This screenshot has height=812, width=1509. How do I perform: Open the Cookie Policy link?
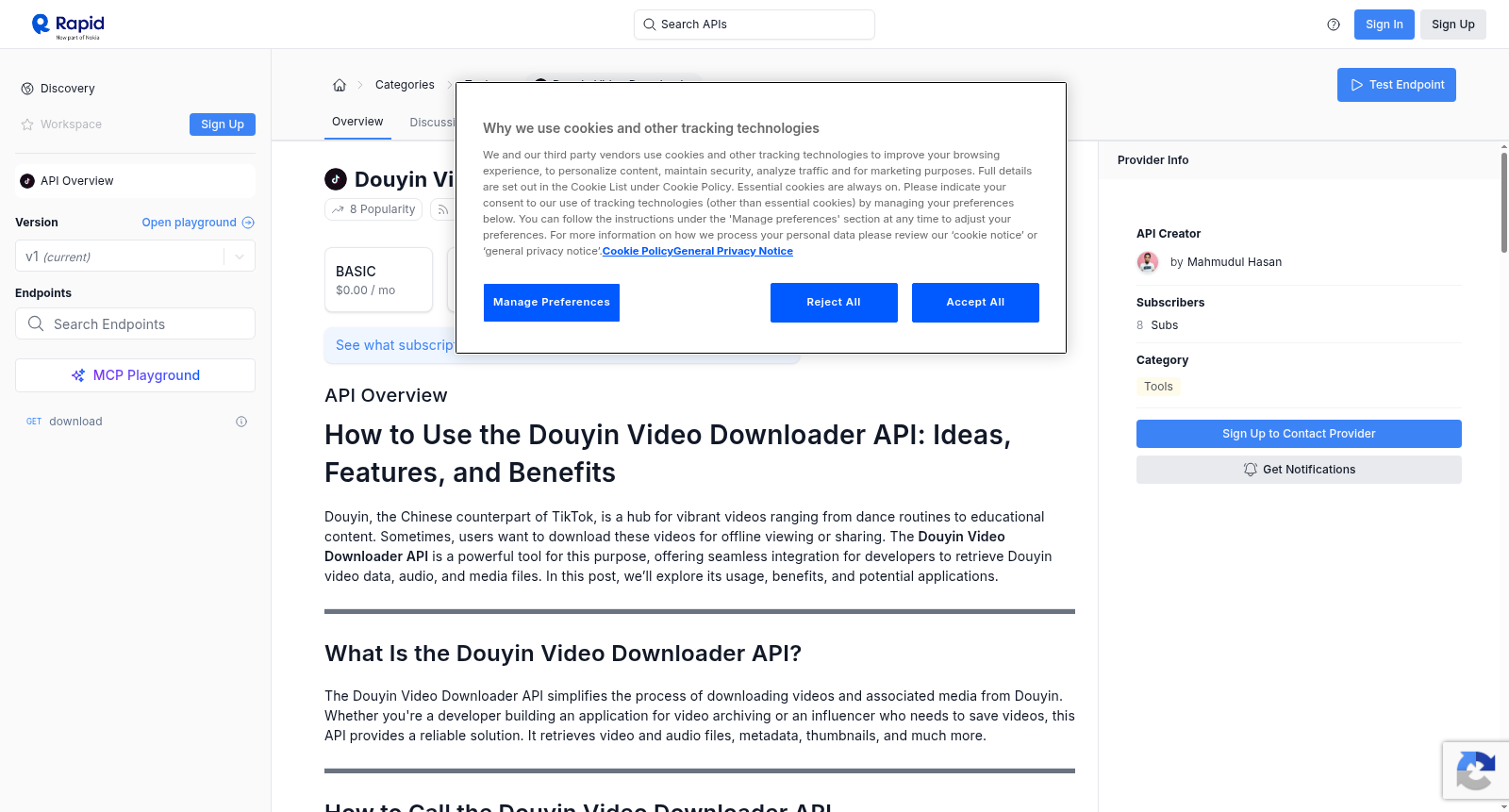[638, 251]
